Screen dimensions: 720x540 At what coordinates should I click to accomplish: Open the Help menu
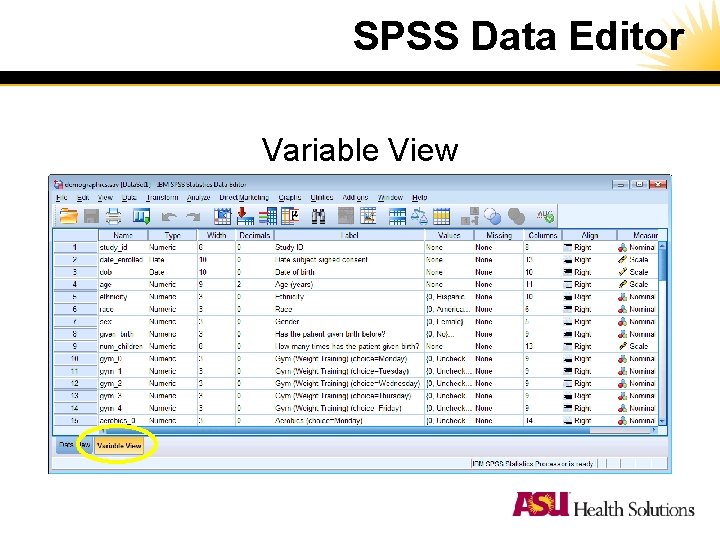pos(420,197)
